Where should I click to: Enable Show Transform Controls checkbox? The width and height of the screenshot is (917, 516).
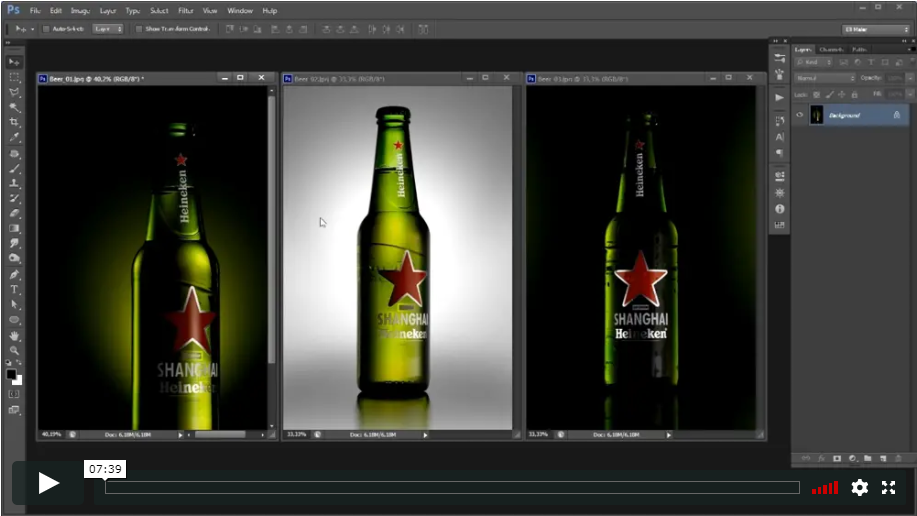coord(139,29)
